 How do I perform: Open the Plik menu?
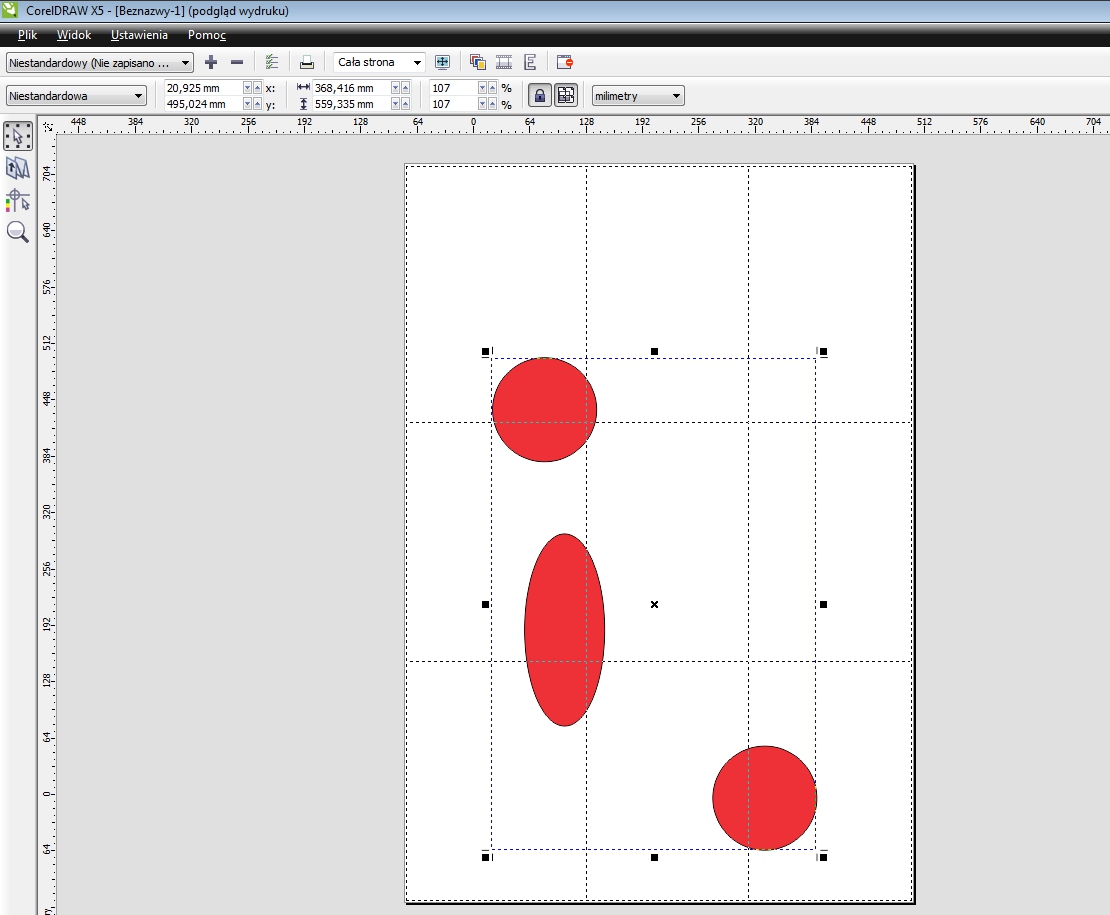27,35
